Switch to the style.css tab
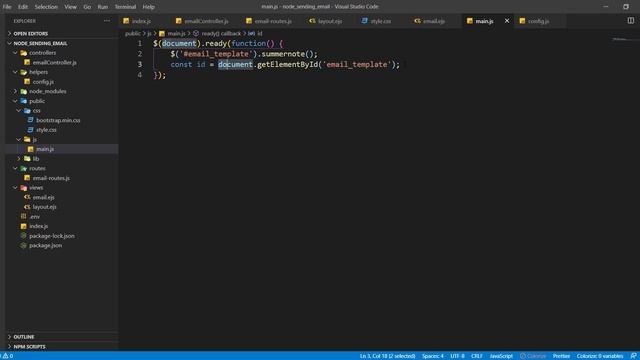Screen dimensions: 640x360 click(x=380, y=21)
